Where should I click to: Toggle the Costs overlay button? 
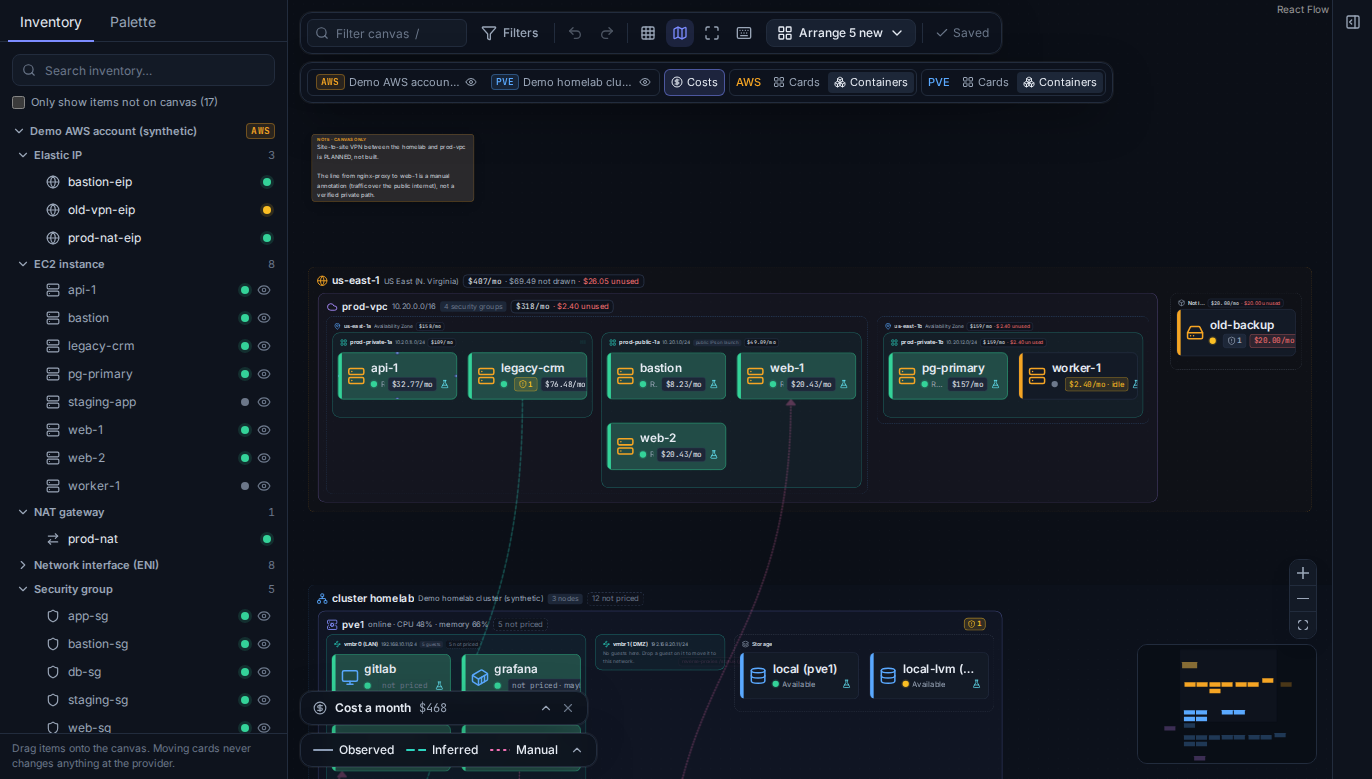click(x=694, y=82)
